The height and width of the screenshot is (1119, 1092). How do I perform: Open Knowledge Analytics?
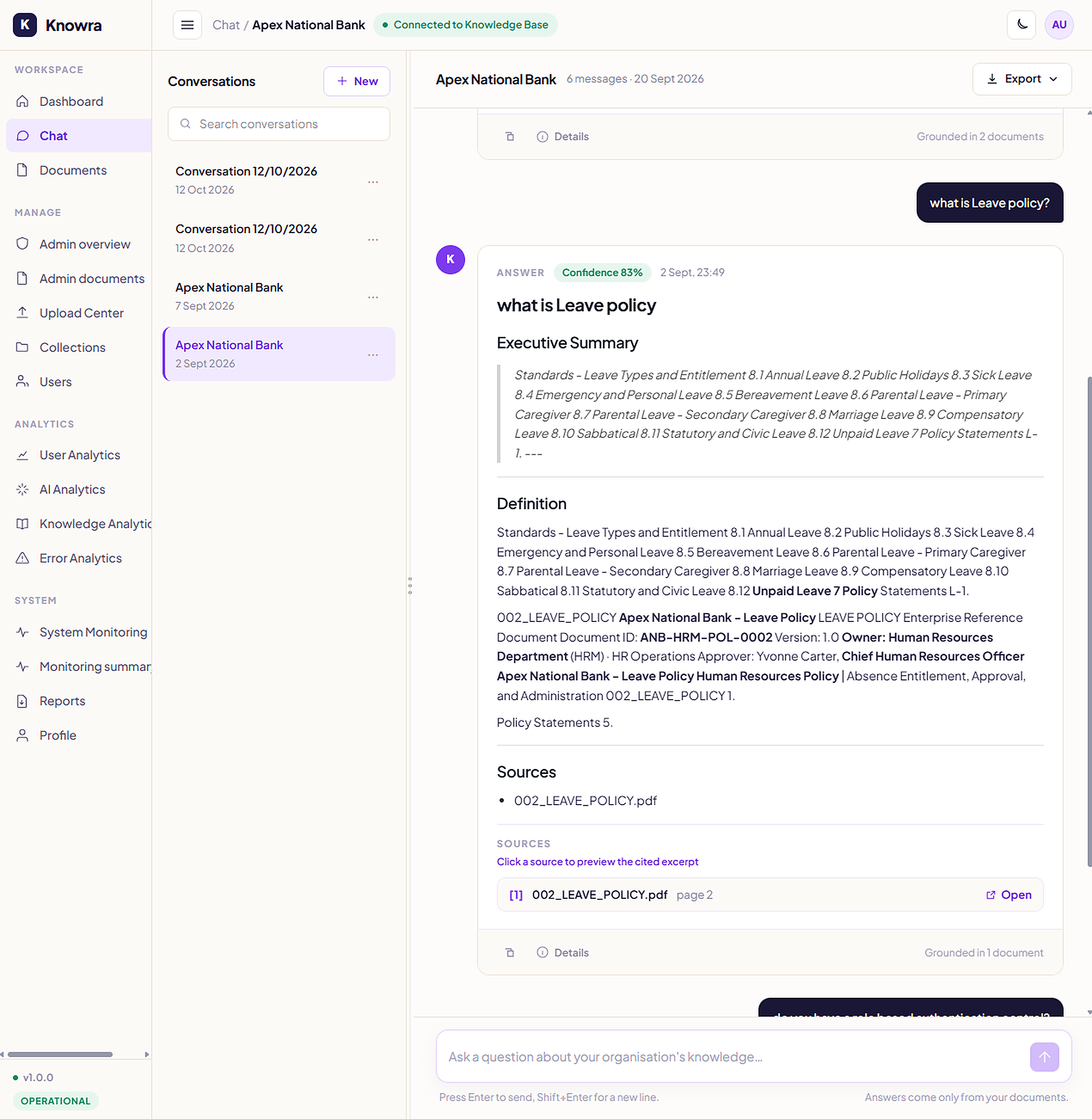pos(79,524)
